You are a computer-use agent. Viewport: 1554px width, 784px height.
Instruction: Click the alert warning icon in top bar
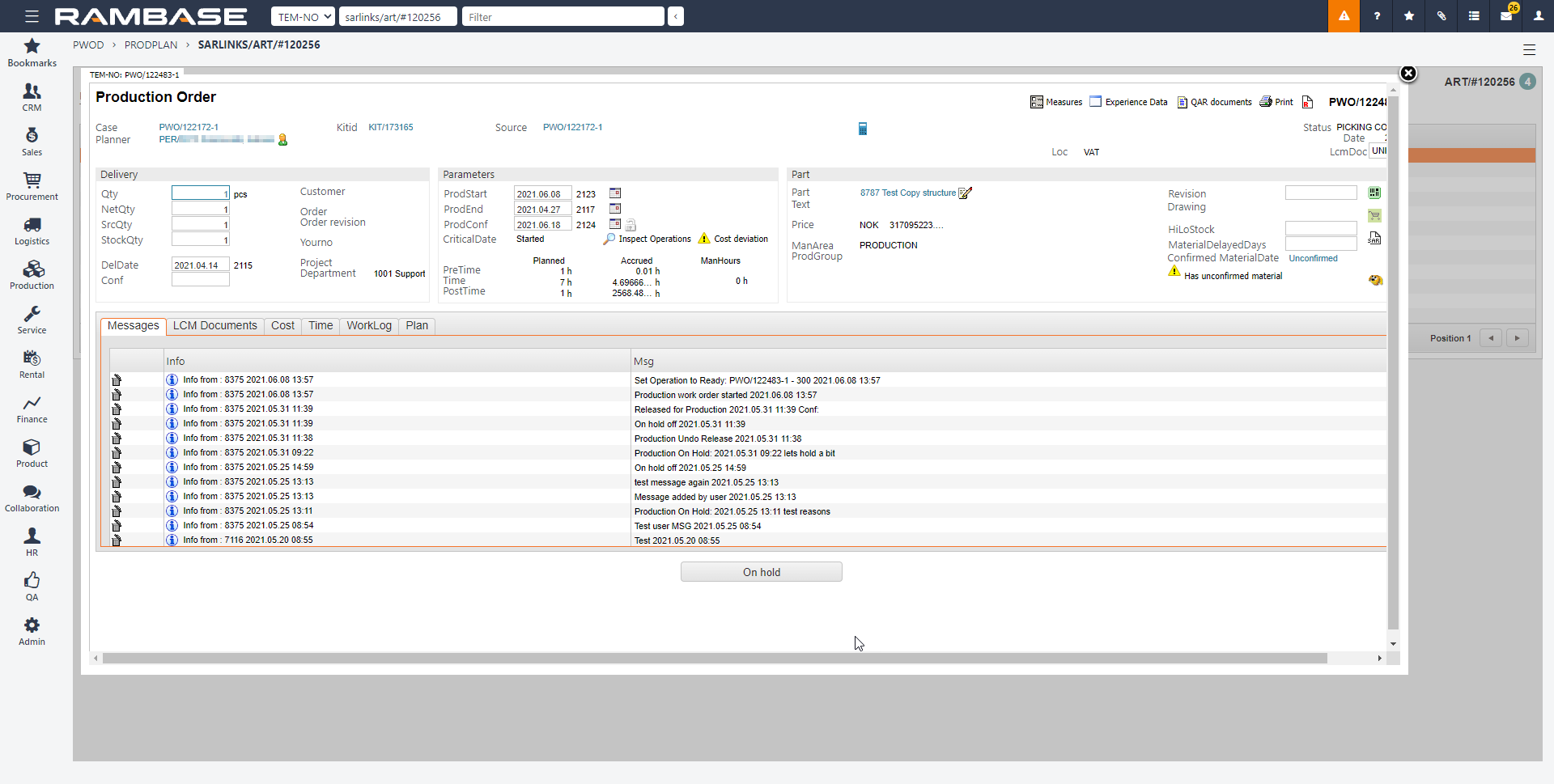(x=1344, y=16)
